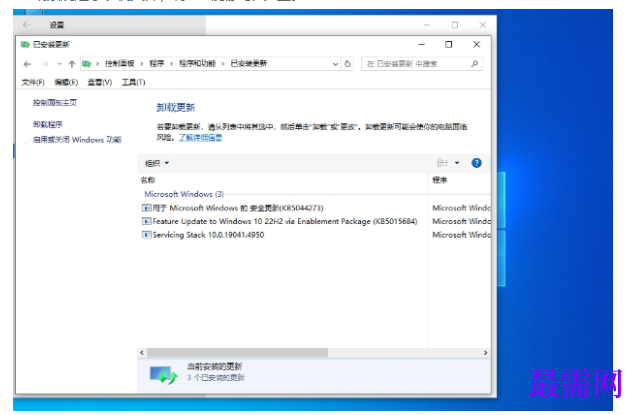The image size is (641, 415).
Task: Go back using the Explorer back arrow
Action: (x=27, y=64)
